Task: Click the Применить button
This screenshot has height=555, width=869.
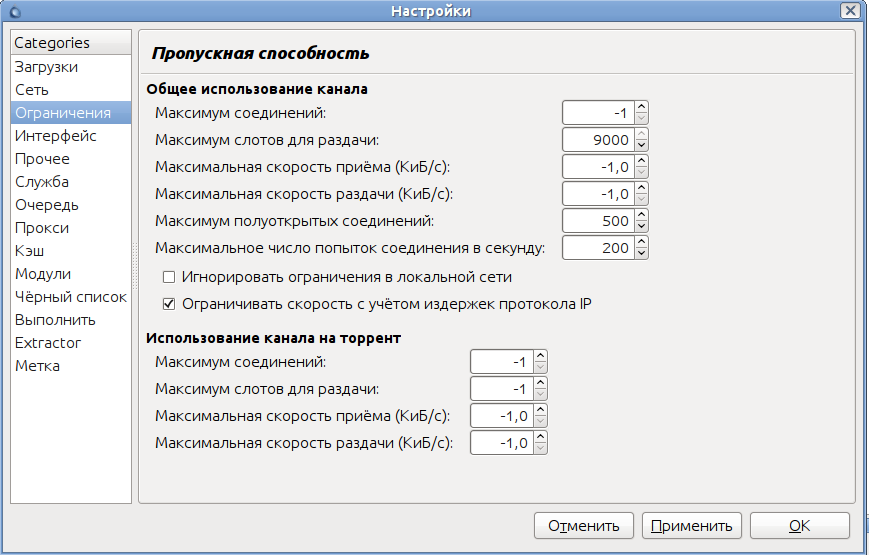Action: click(692, 526)
